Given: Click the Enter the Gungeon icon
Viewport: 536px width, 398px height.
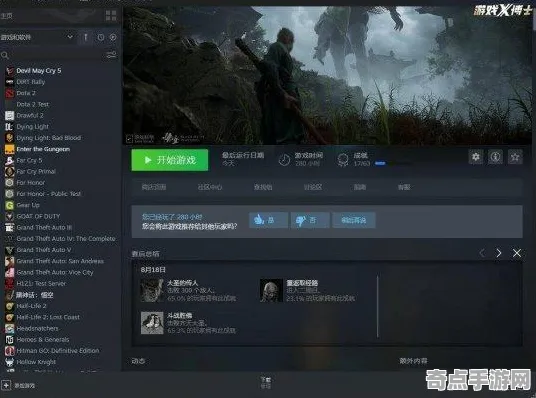Looking at the screenshot, I should coord(10,149).
